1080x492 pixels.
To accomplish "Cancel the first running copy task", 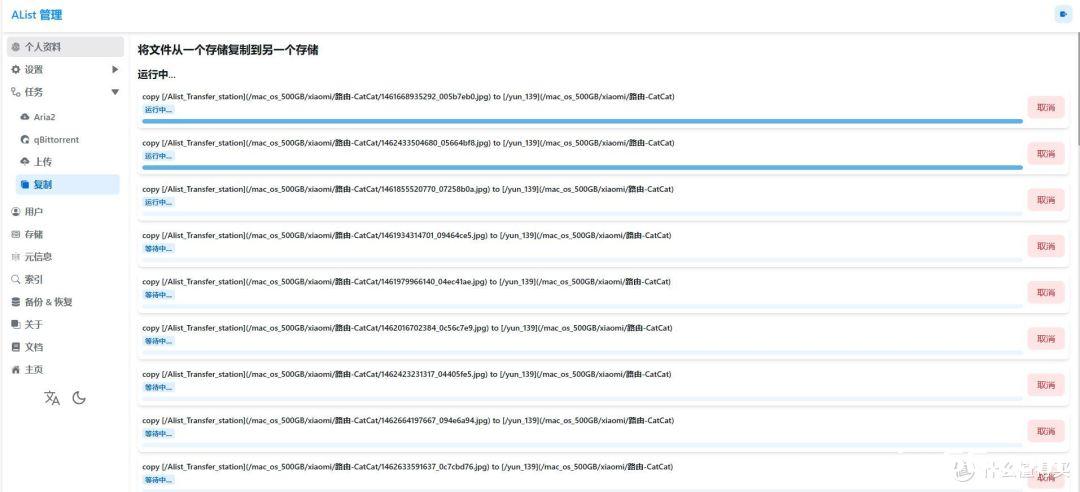I will [1046, 107].
